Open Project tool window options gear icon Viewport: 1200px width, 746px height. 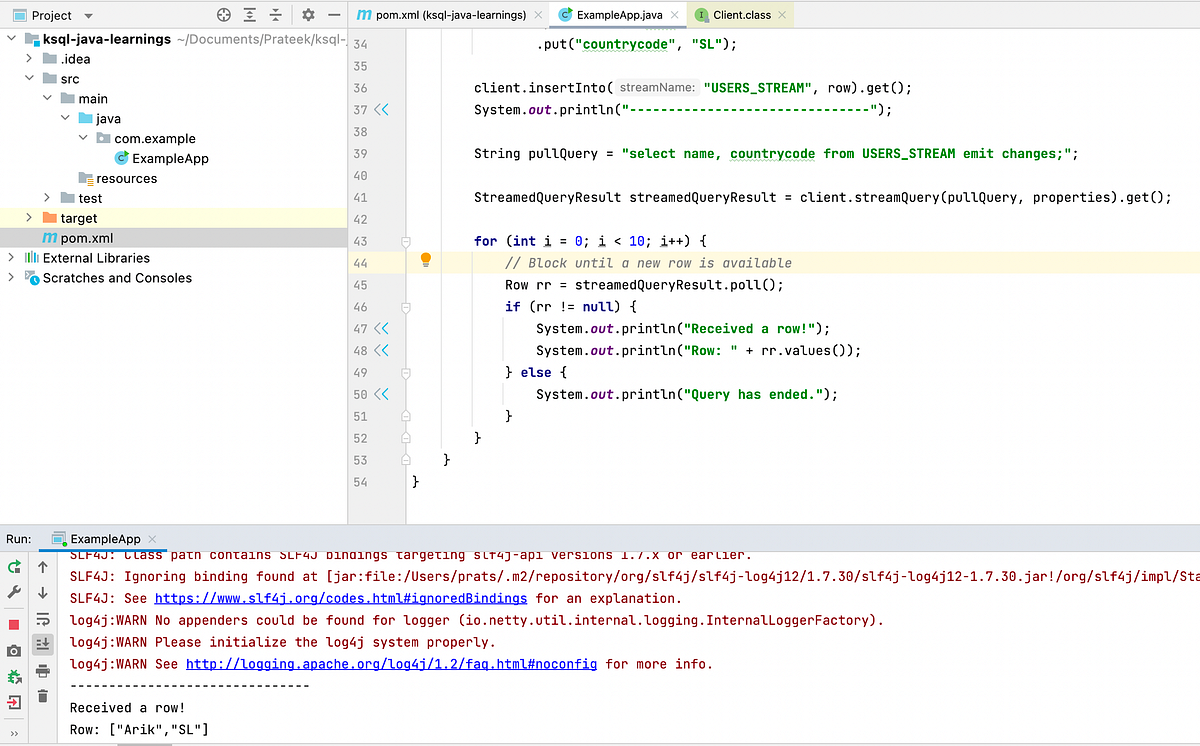(x=308, y=16)
